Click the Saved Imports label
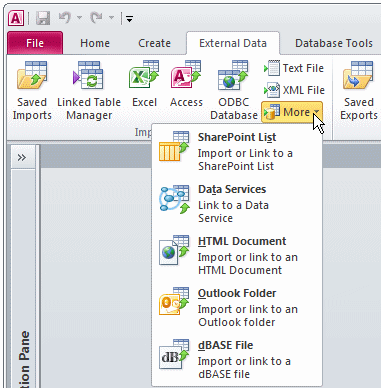Screen dimensions: 381x388 [x=32, y=109]
